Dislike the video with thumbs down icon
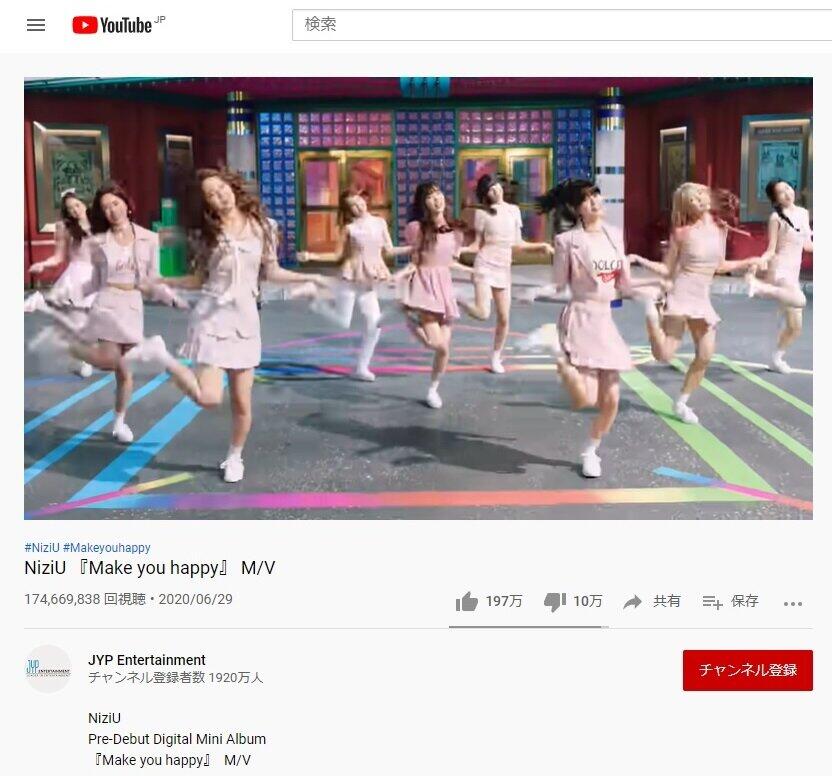This screenshot has height=776, width=832. coord(555,602)
